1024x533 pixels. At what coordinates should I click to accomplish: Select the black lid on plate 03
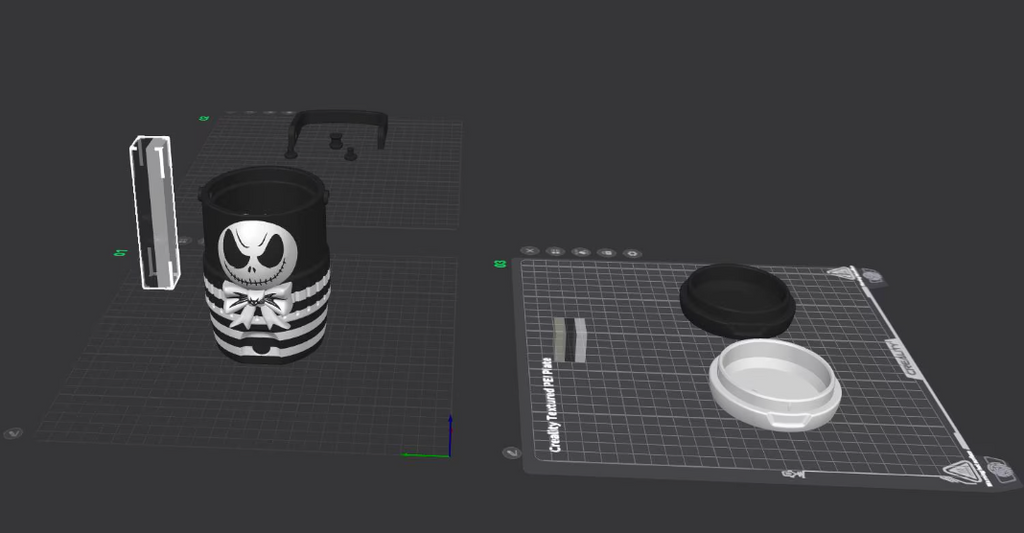pos(737,300)
